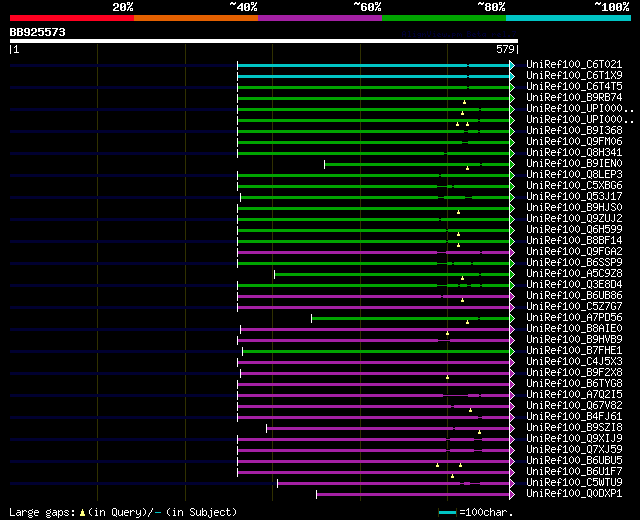Screen dimensions: 640x520
Task: Open hit UniRef100_C6T021
Action: pyautogui.click(x=574, y=64)
